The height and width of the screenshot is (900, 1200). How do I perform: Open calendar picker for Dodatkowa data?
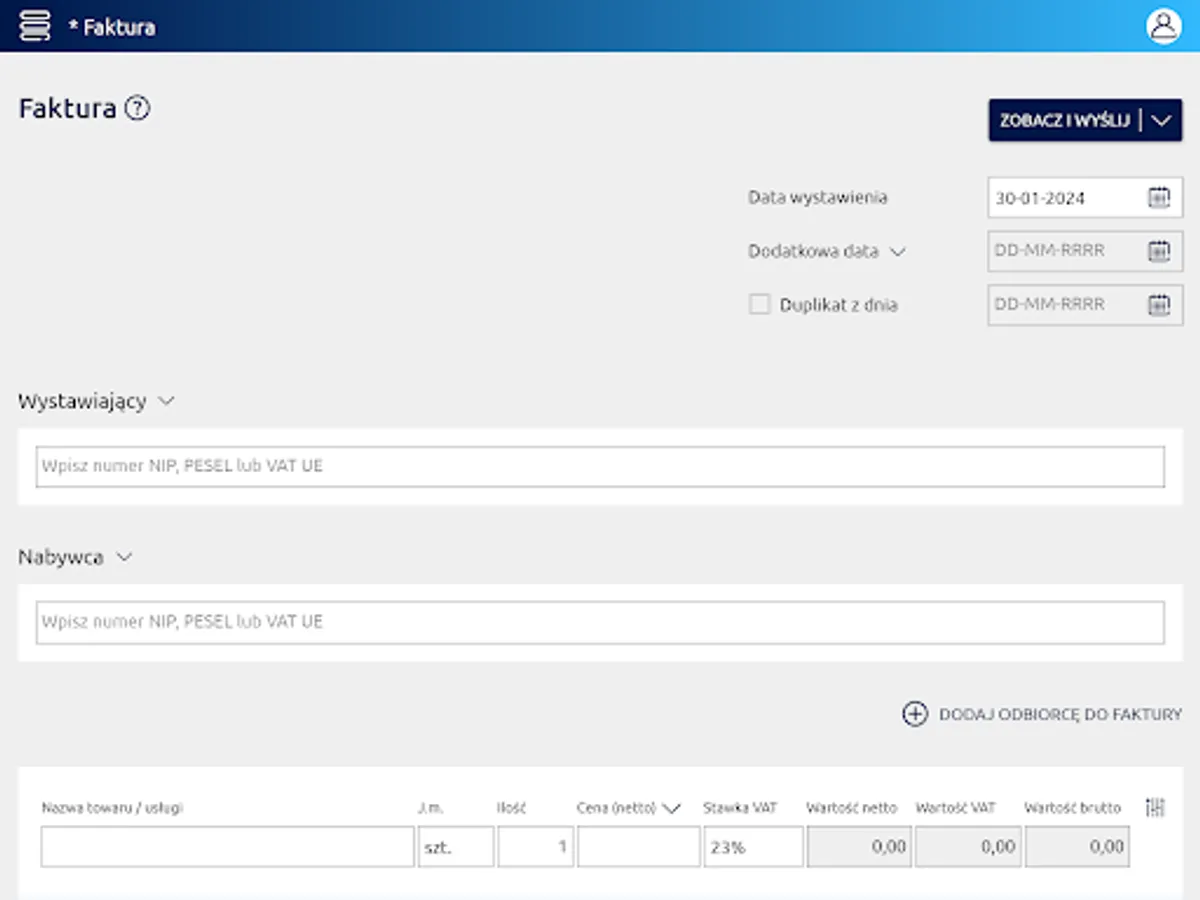(1160, 251)
